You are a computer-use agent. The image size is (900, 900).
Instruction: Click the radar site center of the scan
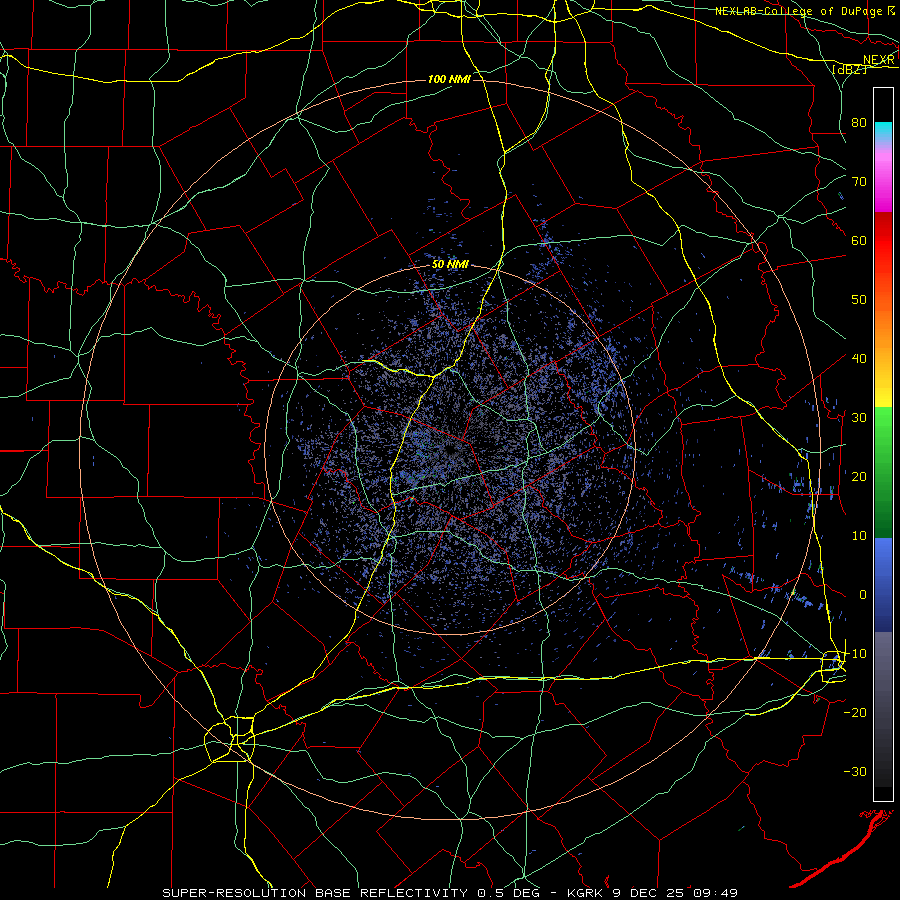(450, 449)
